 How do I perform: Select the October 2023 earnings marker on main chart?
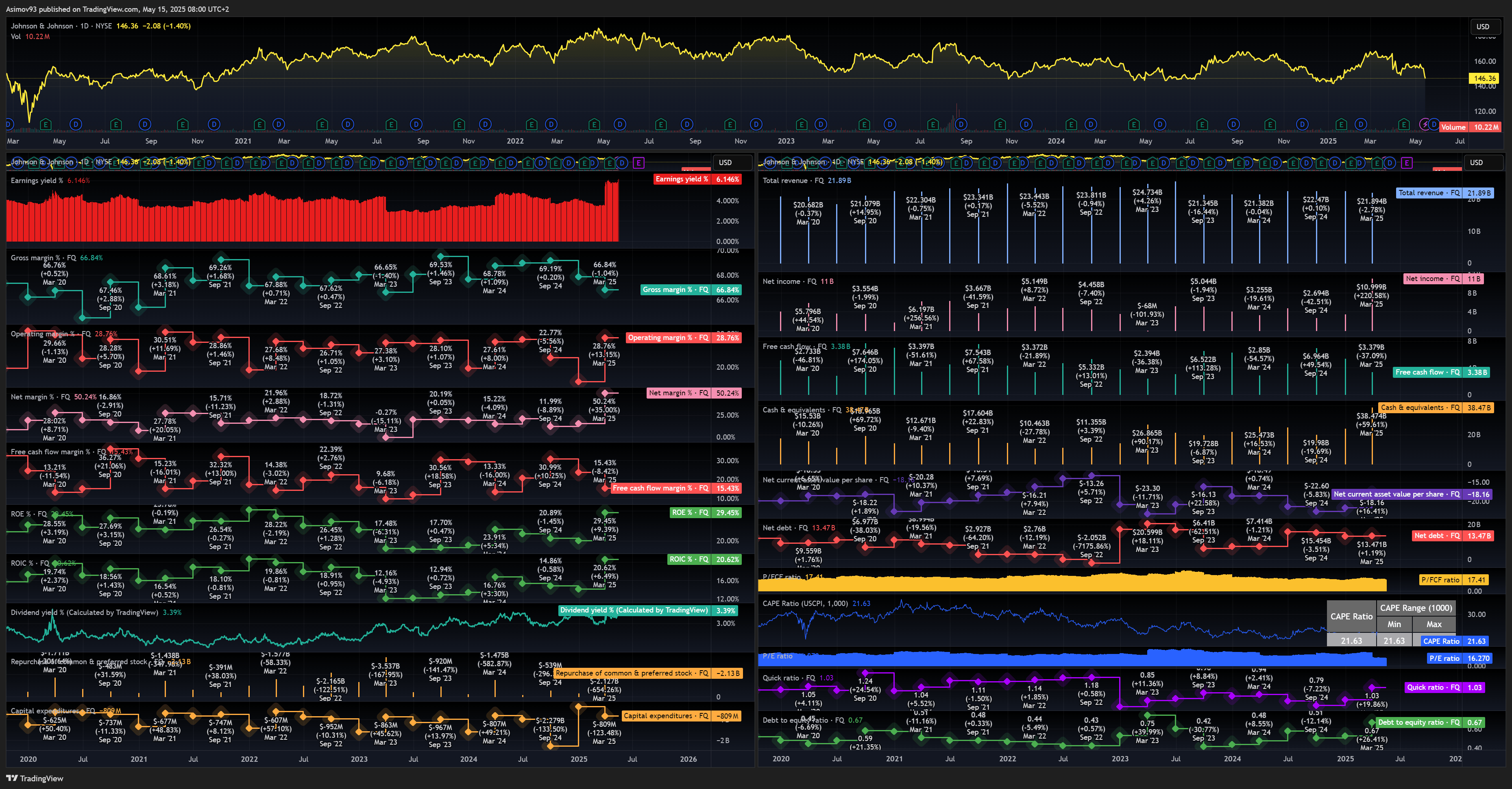click(1000, 124)
